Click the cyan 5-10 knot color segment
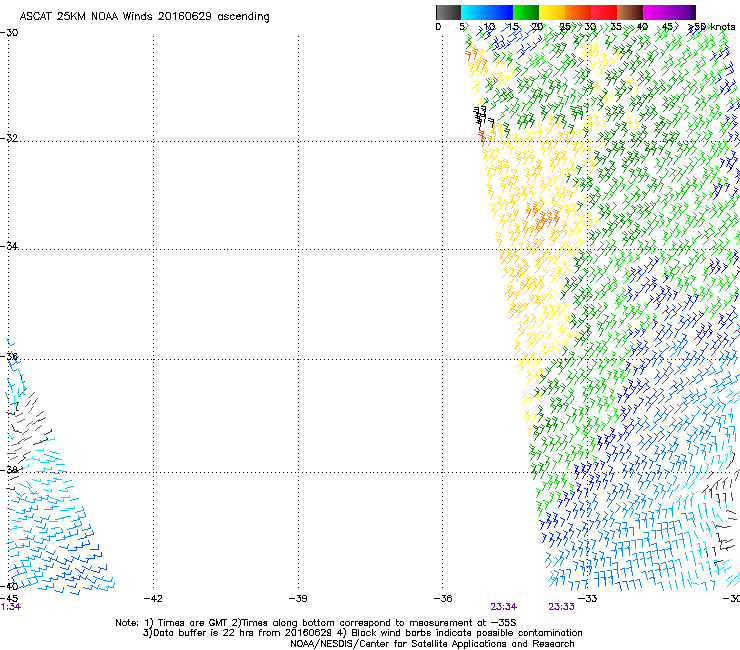 tap(473, 12)
